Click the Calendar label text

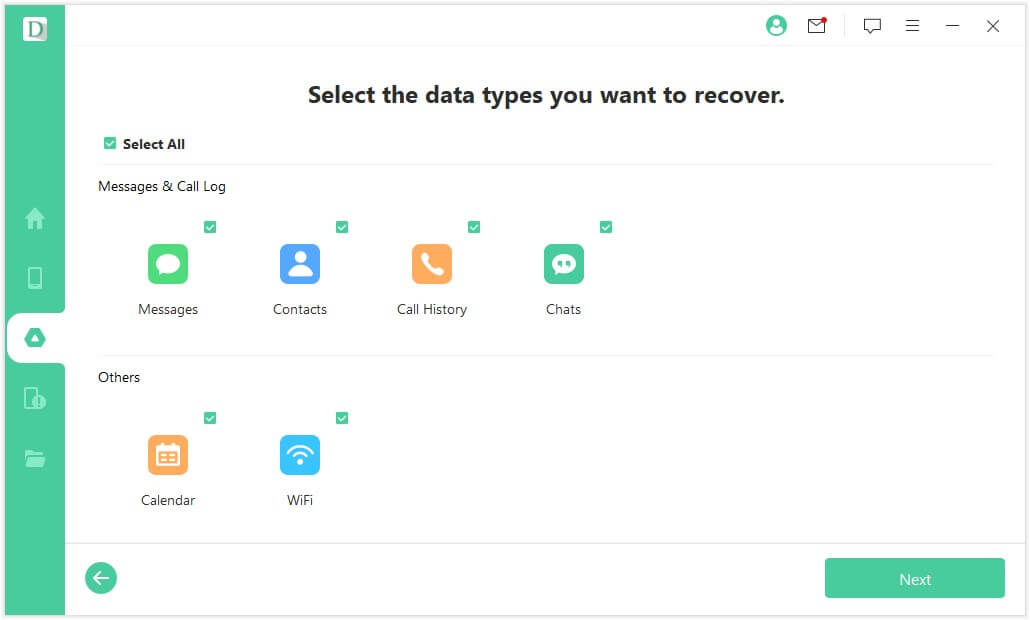pos(168,500)
